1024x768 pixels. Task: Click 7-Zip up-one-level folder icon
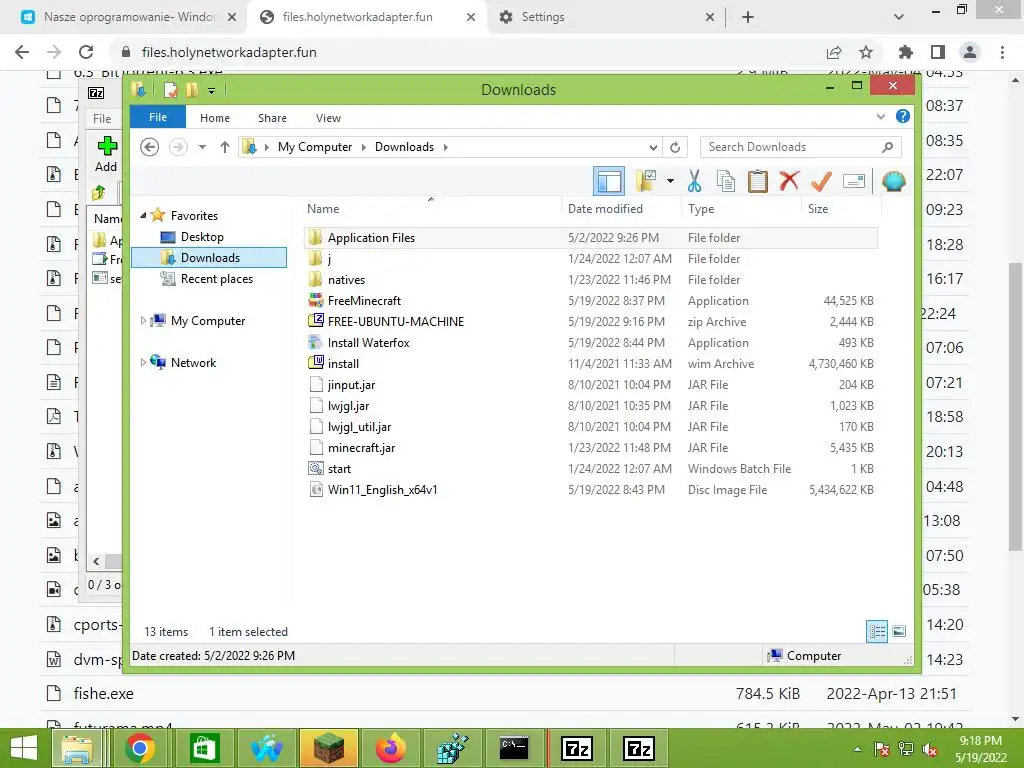click(x=99, y=193)
